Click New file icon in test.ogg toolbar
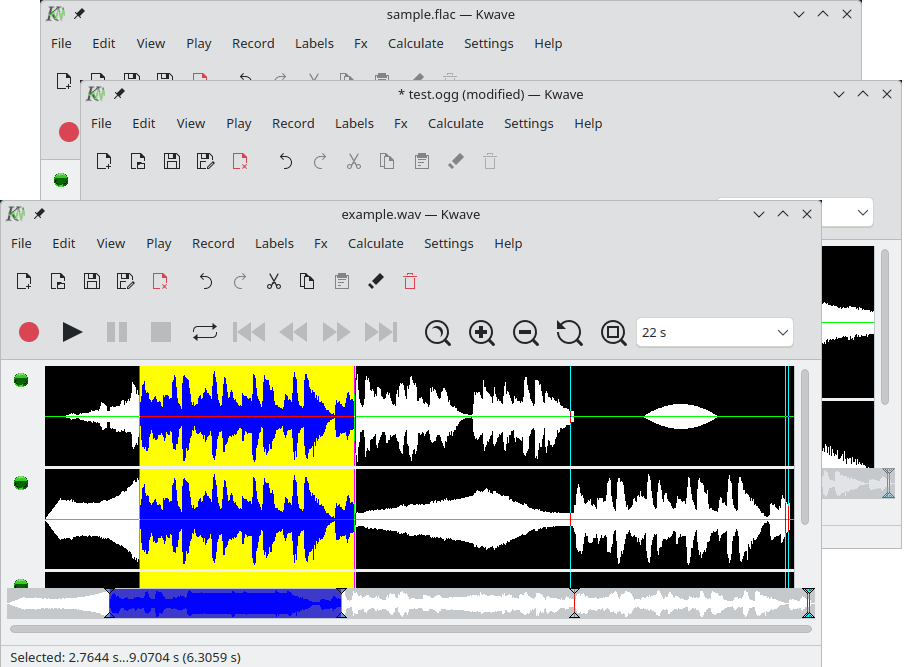The image size is (906, 667). (104, 161)
